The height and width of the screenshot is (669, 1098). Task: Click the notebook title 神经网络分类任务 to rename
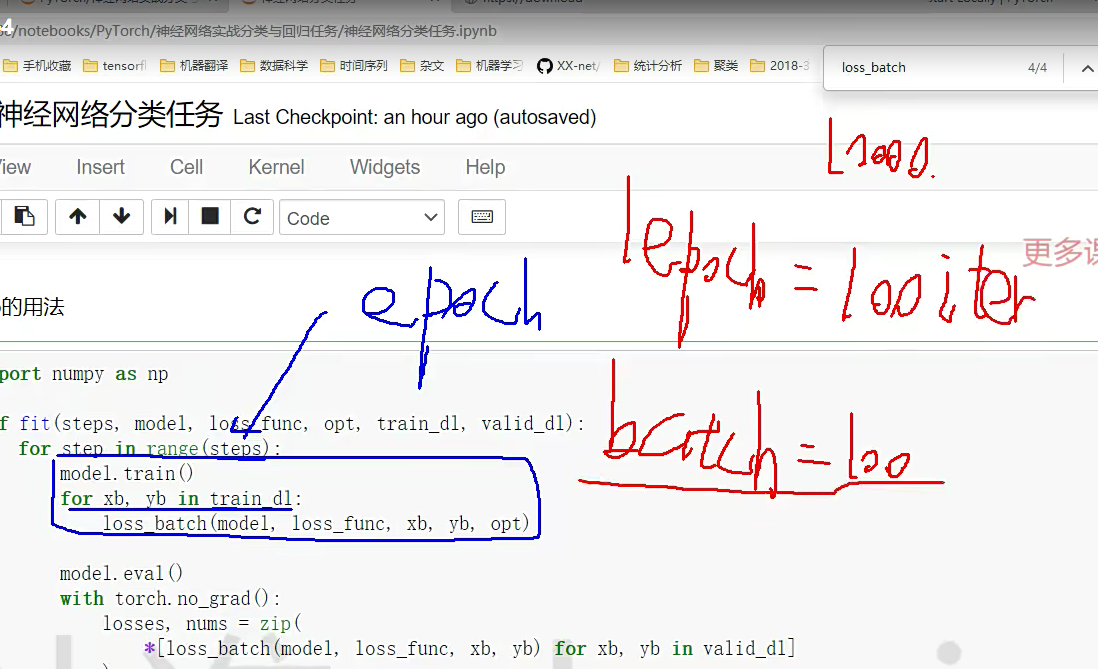point(110,116)
